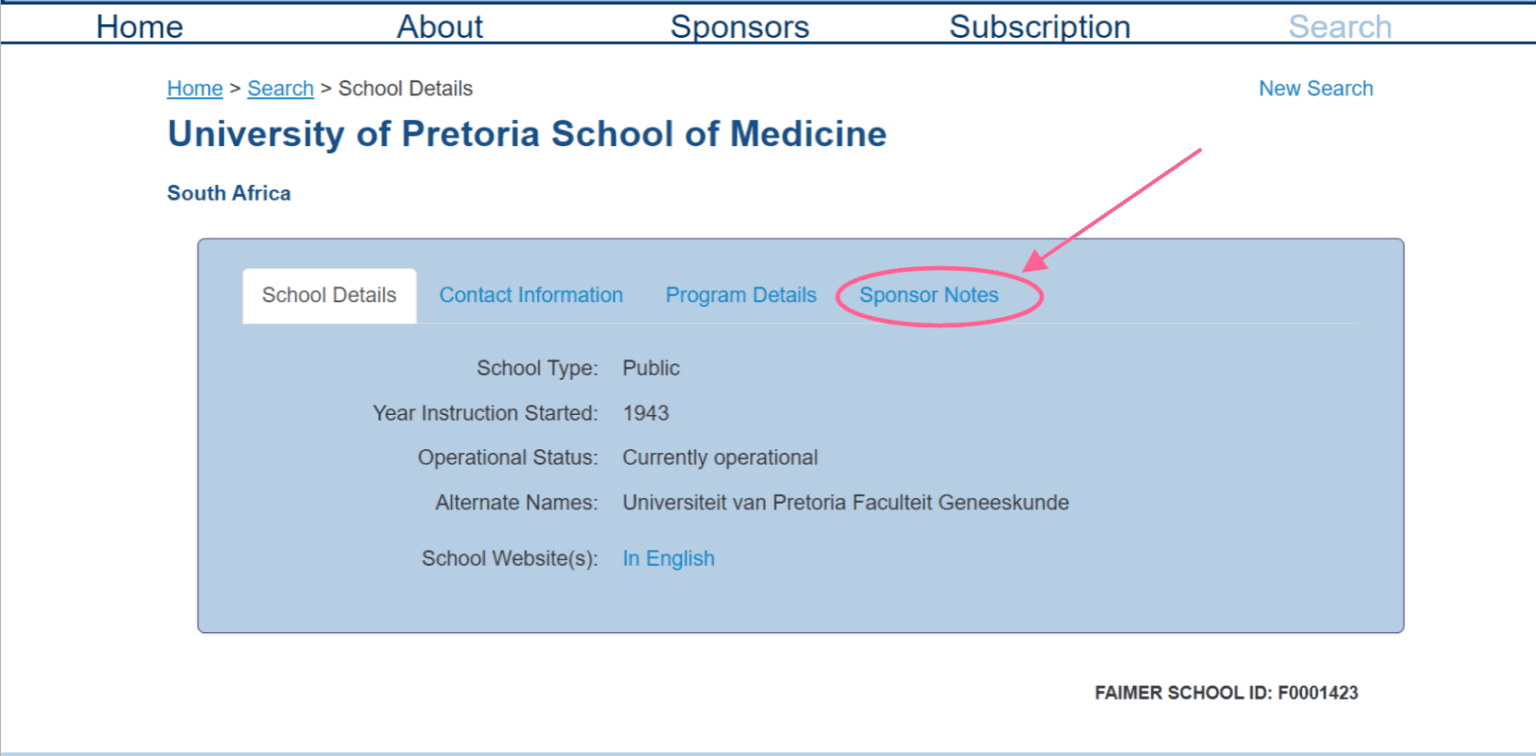
Task: Click the School Details breadcrumb text
Action: tap(406, 88)
